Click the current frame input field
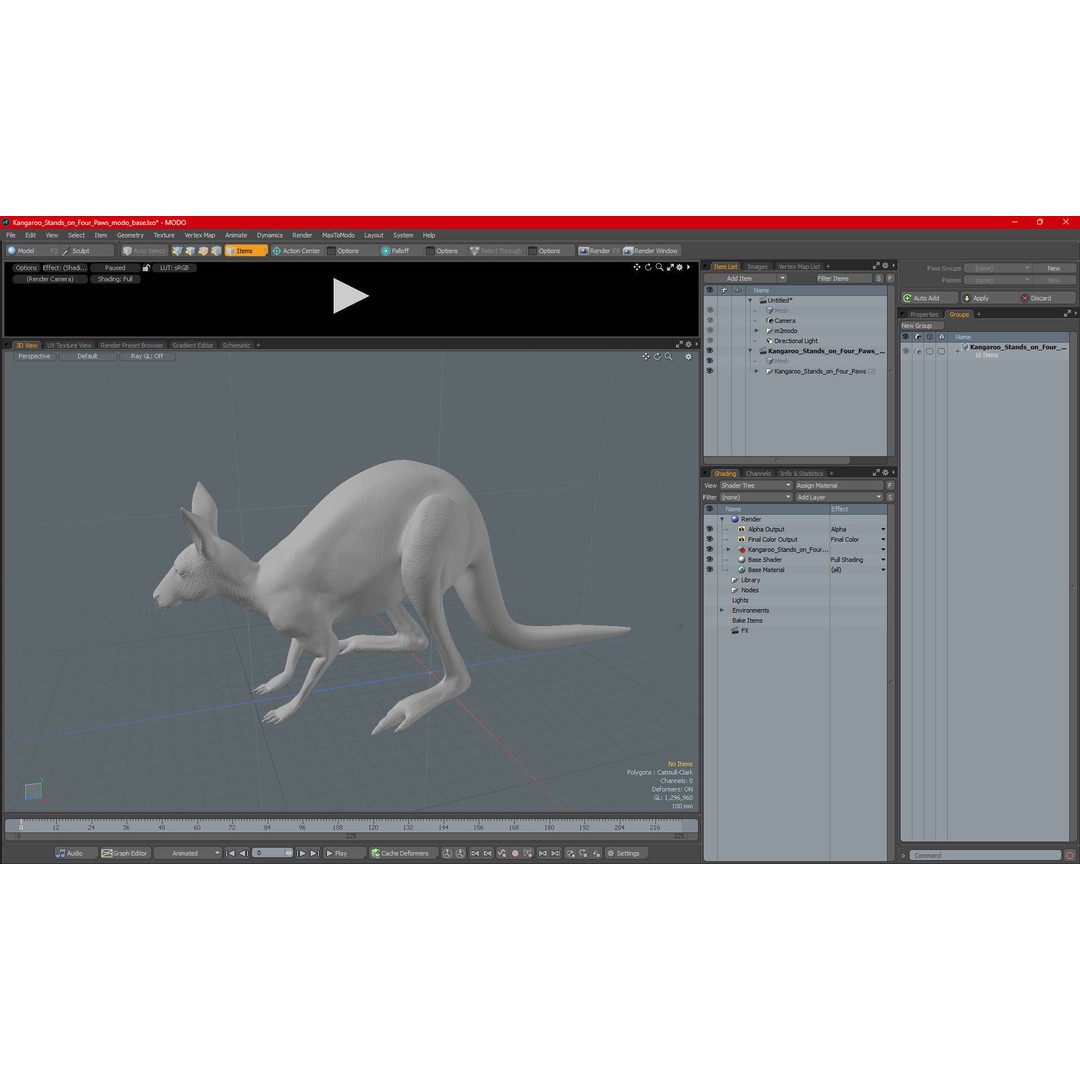The width and height of the screenshot is (1080, 1080). (272, 853)
